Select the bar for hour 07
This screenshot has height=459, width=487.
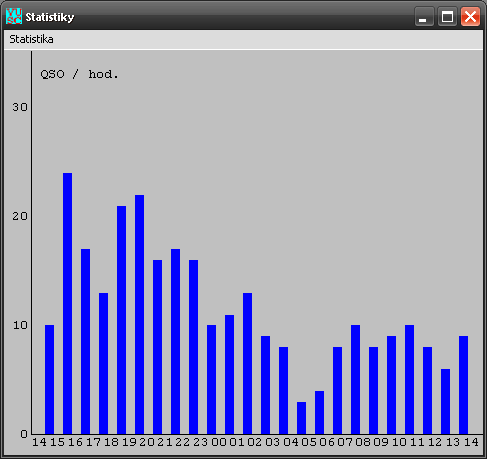coord(355,380)
